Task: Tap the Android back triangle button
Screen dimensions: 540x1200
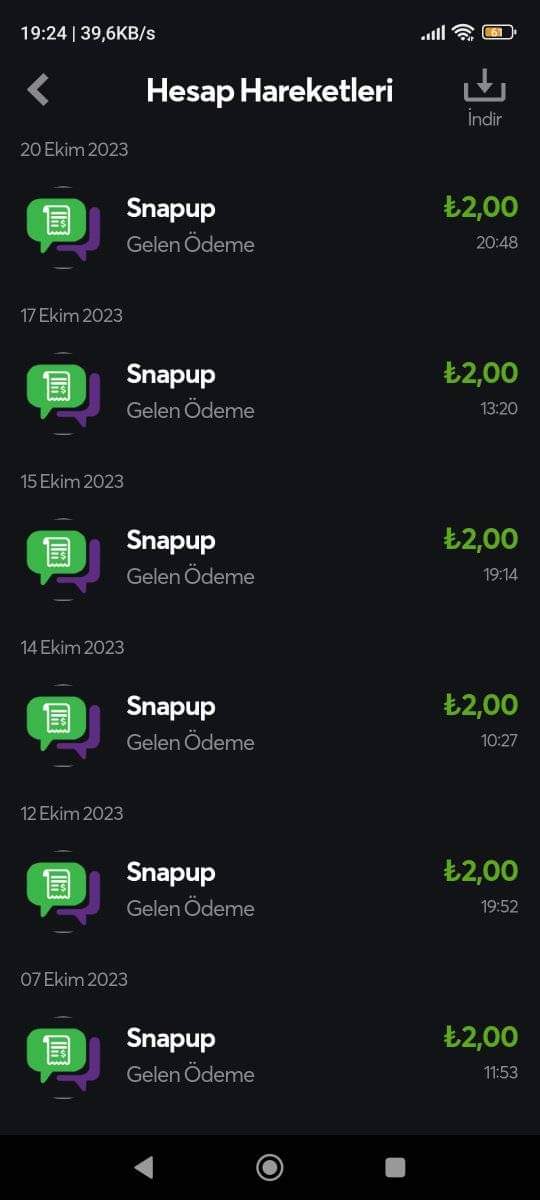Action: (x=144, y=1167)
